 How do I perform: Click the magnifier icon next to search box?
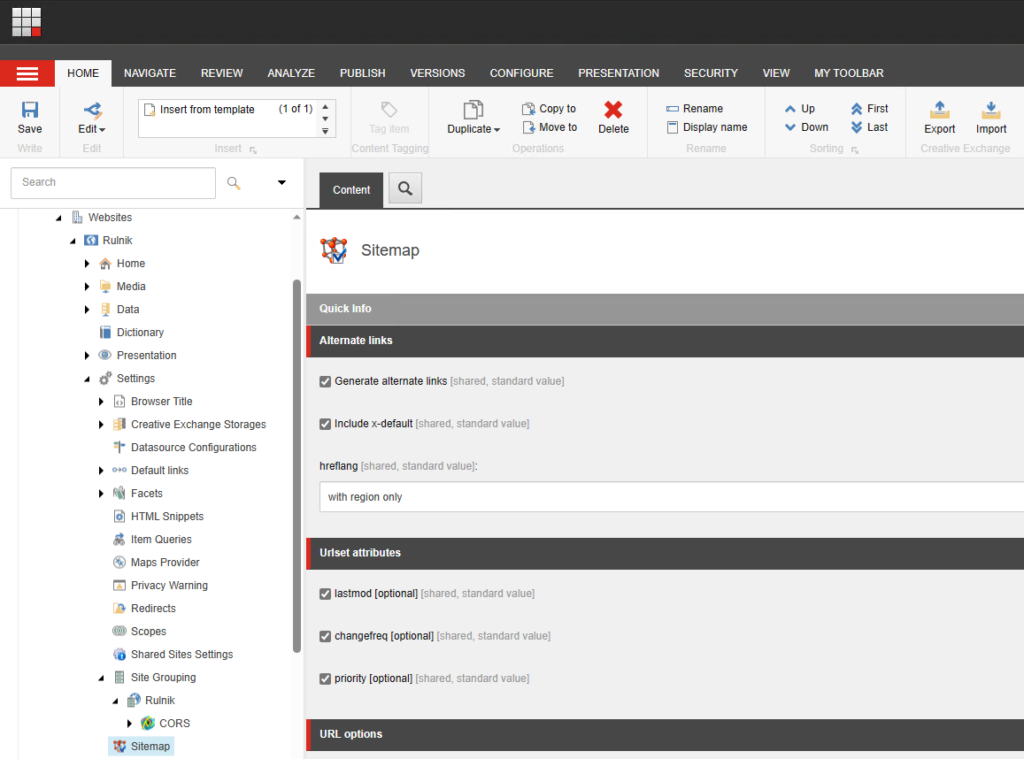(x=234, y=183)
